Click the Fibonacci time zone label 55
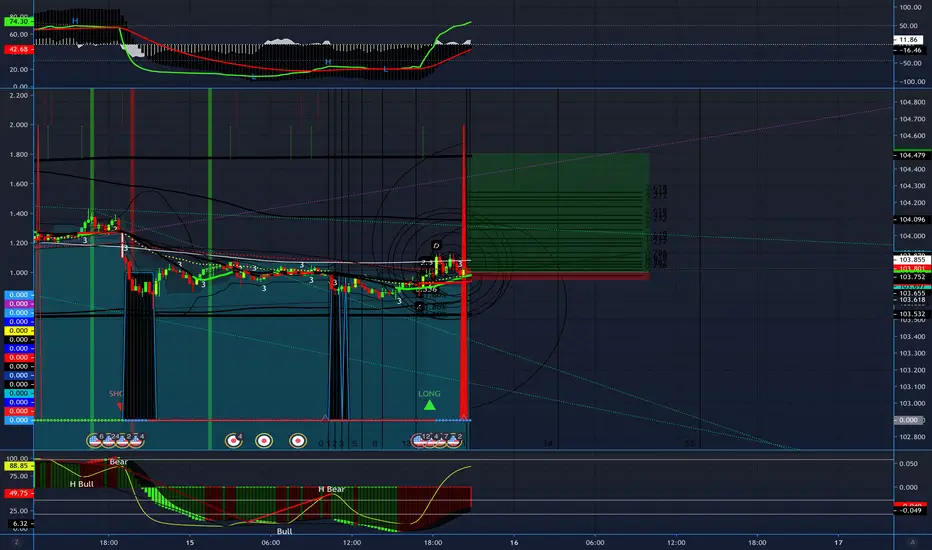 coord(689,444)
